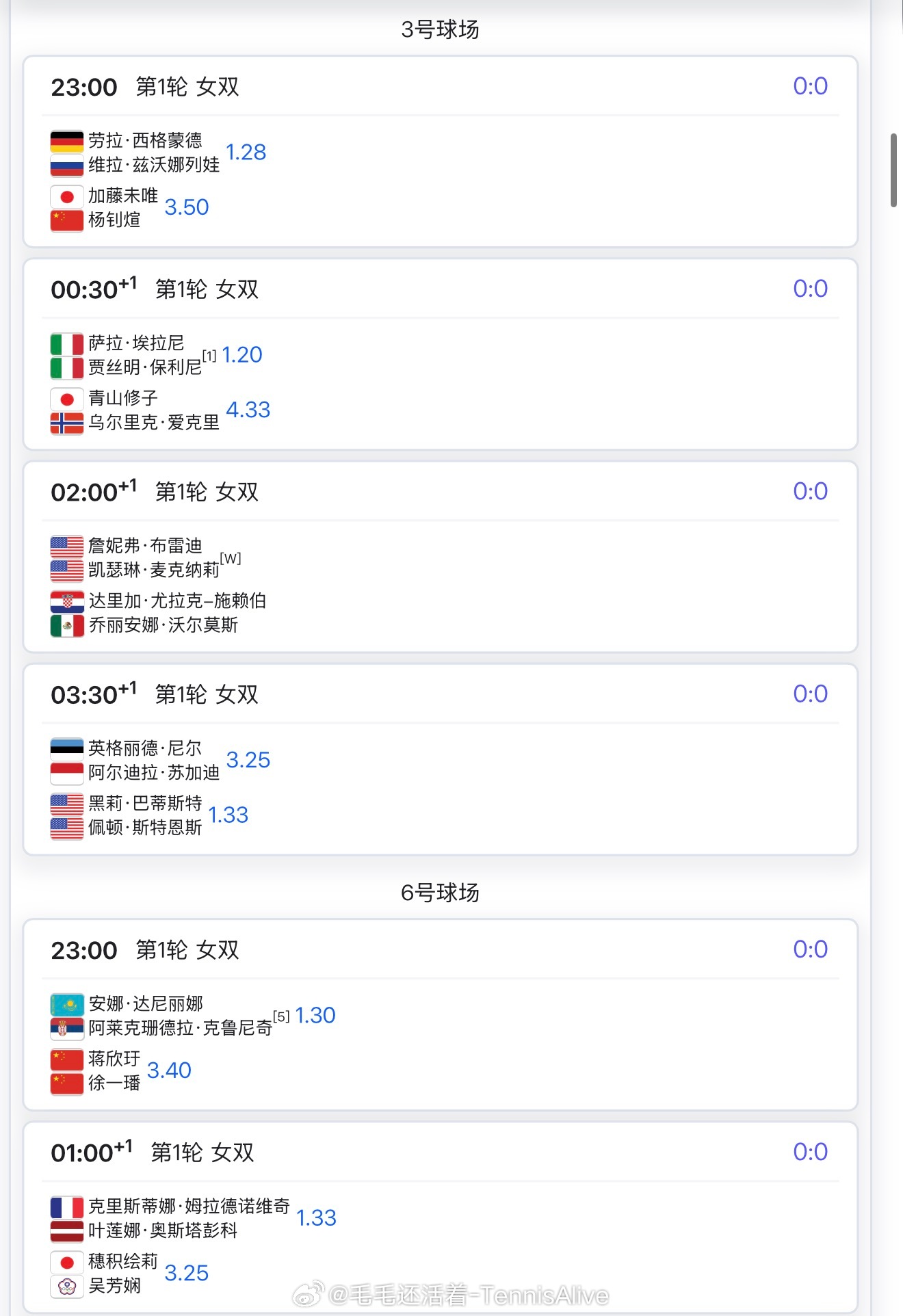The image size is (903, 1316).
Task: Click the Latvian flag beside 叶莲娜·奥斯塔彭科
Action: coord(66,1231)
